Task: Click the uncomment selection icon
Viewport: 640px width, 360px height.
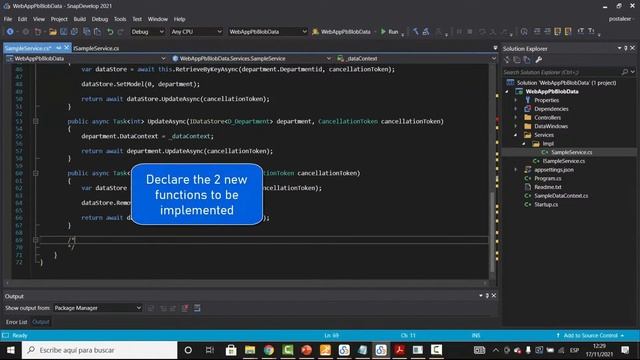Action: (x=568, y=32)
